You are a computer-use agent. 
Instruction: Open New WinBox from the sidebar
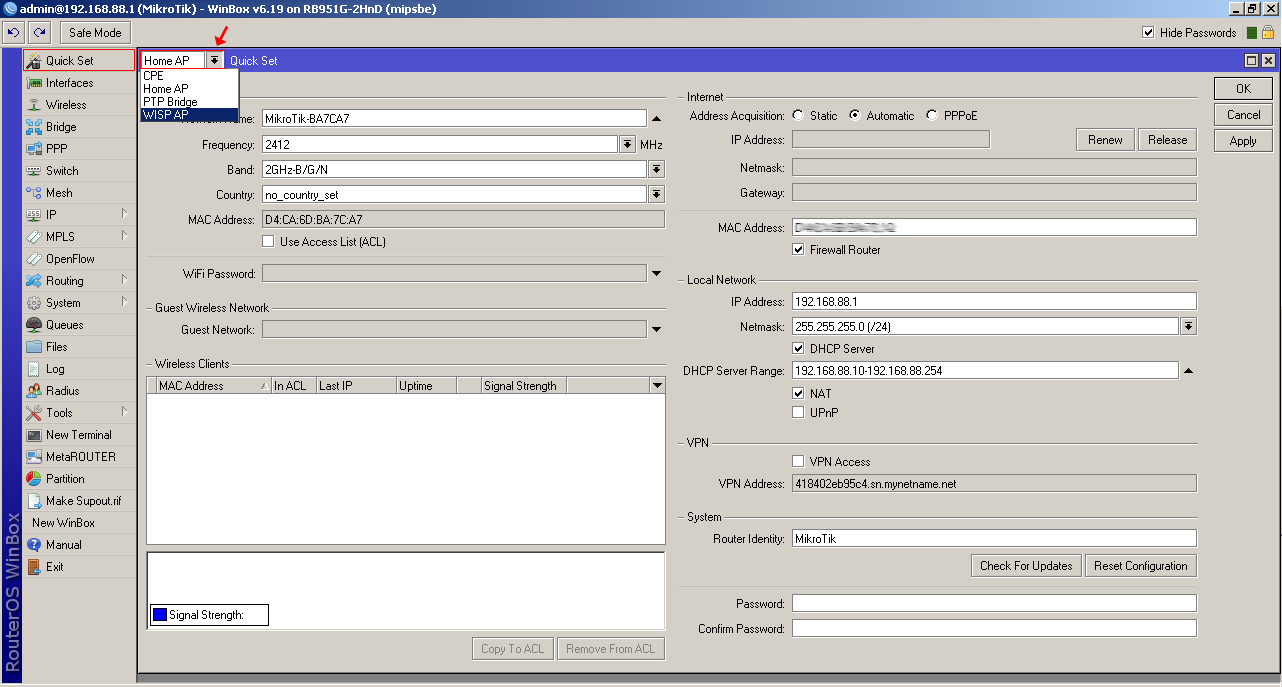pos(63,523)
